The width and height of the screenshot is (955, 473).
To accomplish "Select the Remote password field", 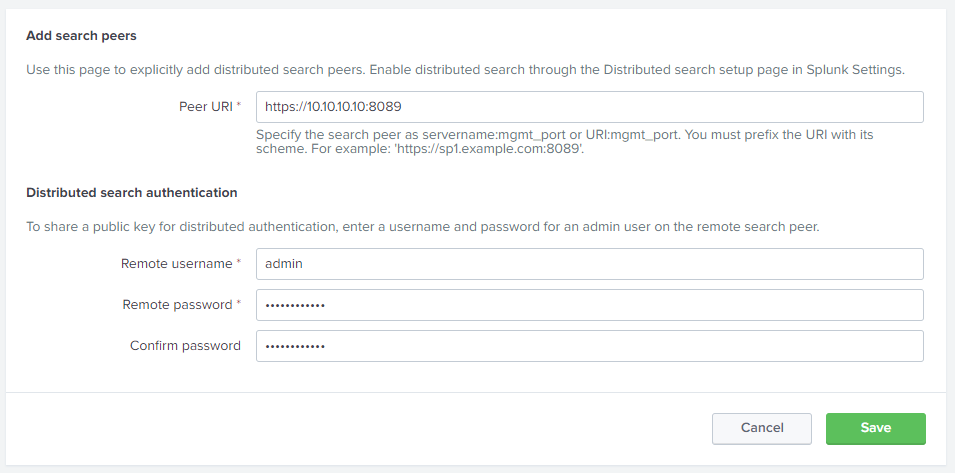I will coord(589,305).
